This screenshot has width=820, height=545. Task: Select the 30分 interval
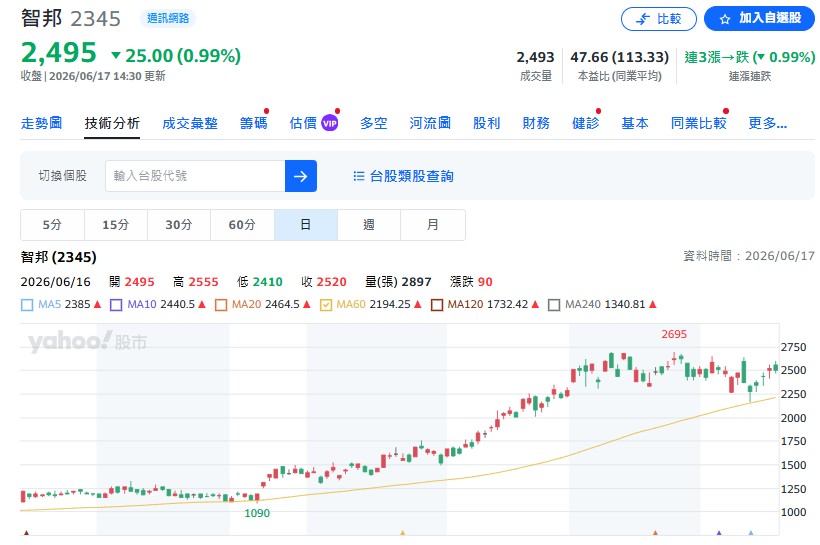tap(179, 225)
